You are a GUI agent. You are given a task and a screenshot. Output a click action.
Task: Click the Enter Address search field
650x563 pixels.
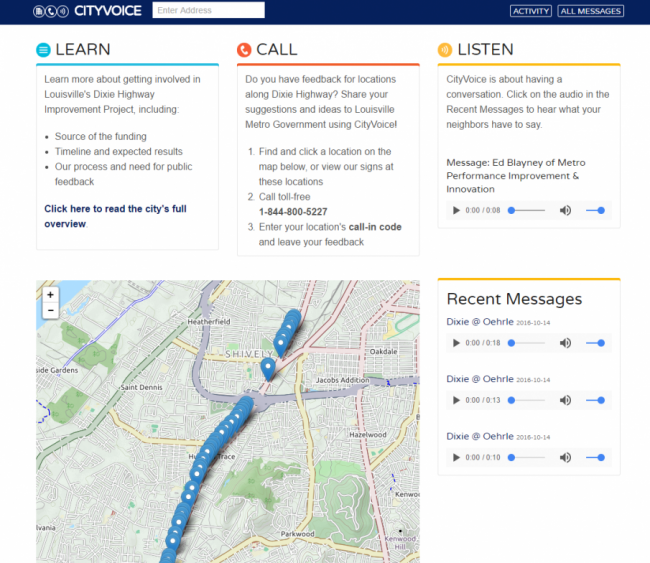click(x=209, y=10)
